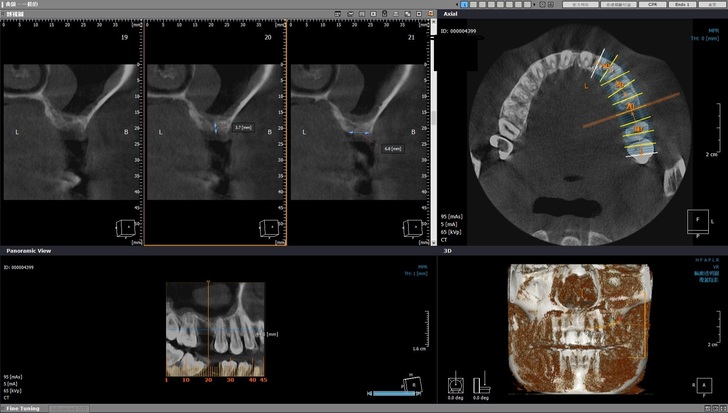This screenshot has width=728, height=413.
Task: Click the 3.7 mm measurement label
Action: point(244,127)
